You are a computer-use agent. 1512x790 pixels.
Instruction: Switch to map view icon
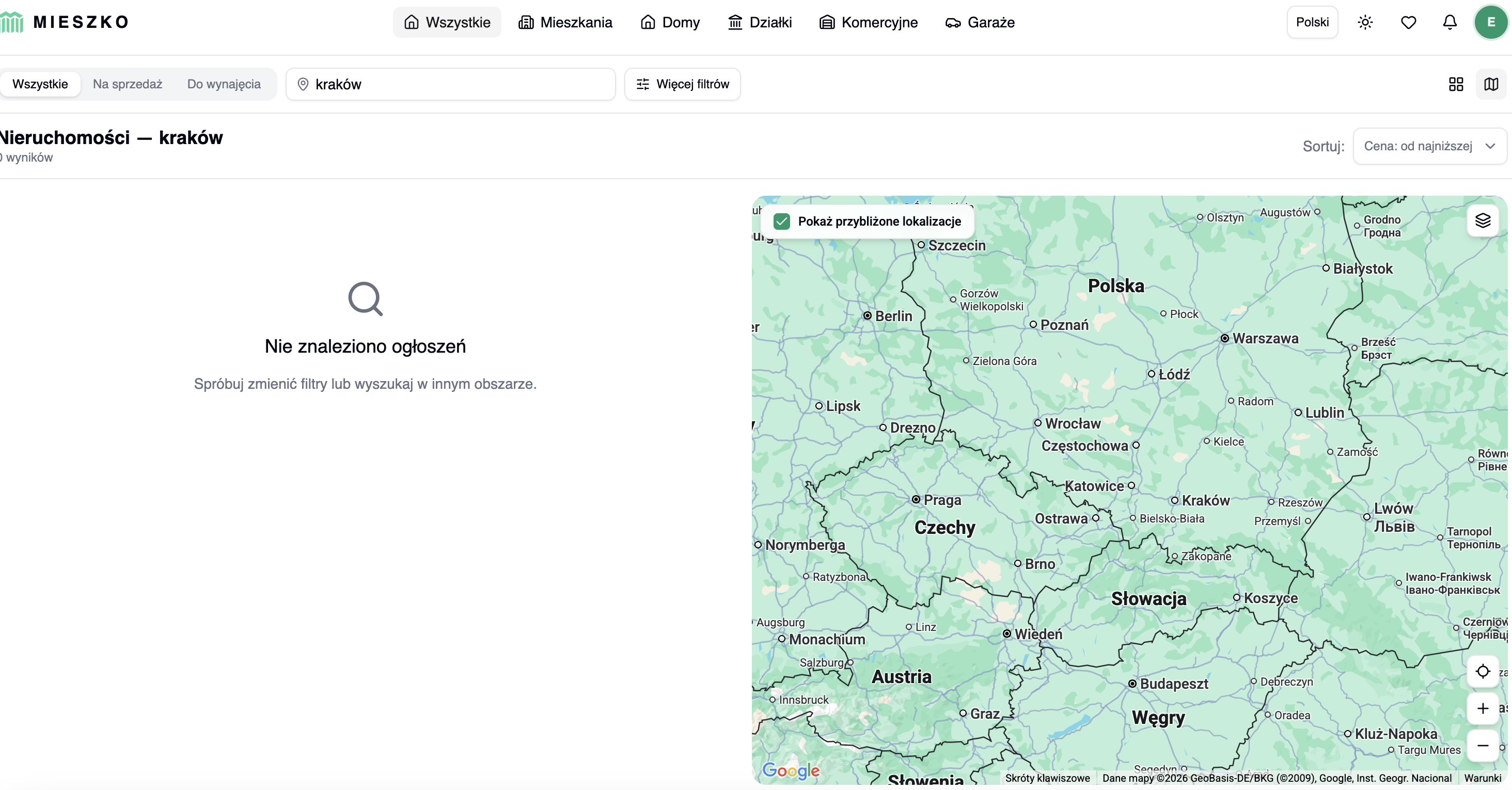click(1491, 84)
